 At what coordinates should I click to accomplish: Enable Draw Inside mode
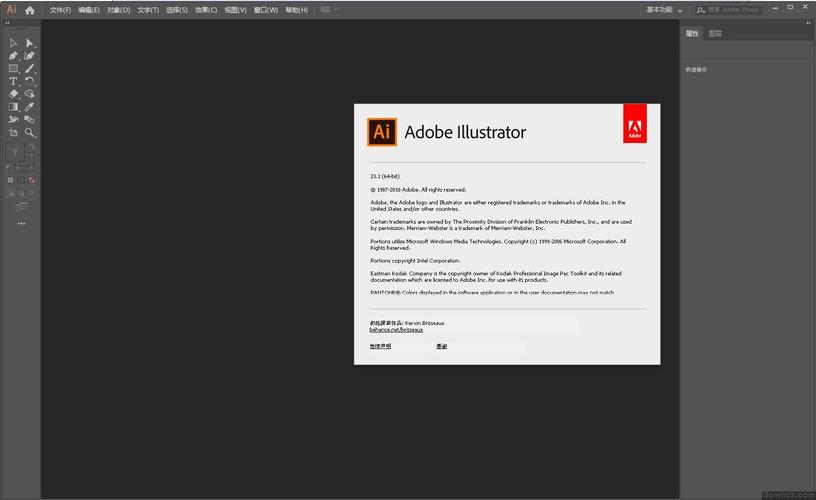point(31,194)
